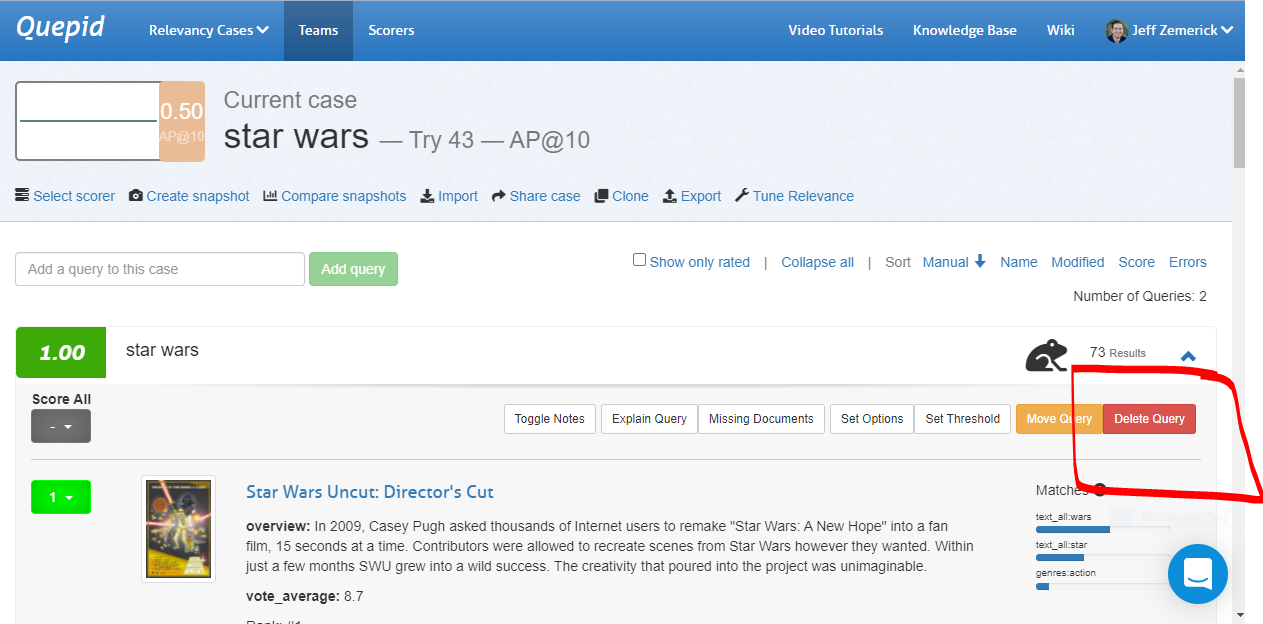Sort queries by Modified
Image resolution: width=1263 pixels, height=624 pixels.
point(1078,262)
